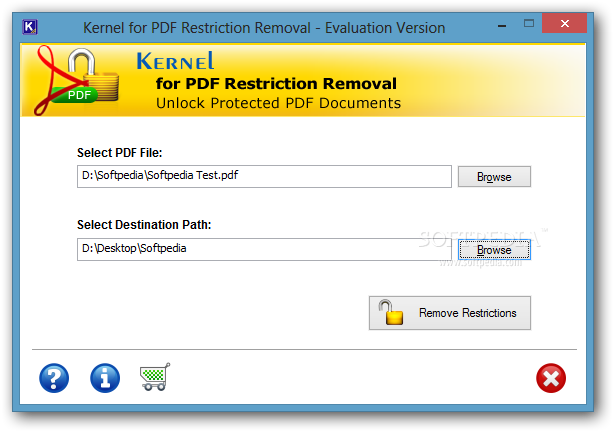The width and height of the screenshot is (614, 432).
Task: Click the 'Select PDF File:' label
Action: (119, 152)
